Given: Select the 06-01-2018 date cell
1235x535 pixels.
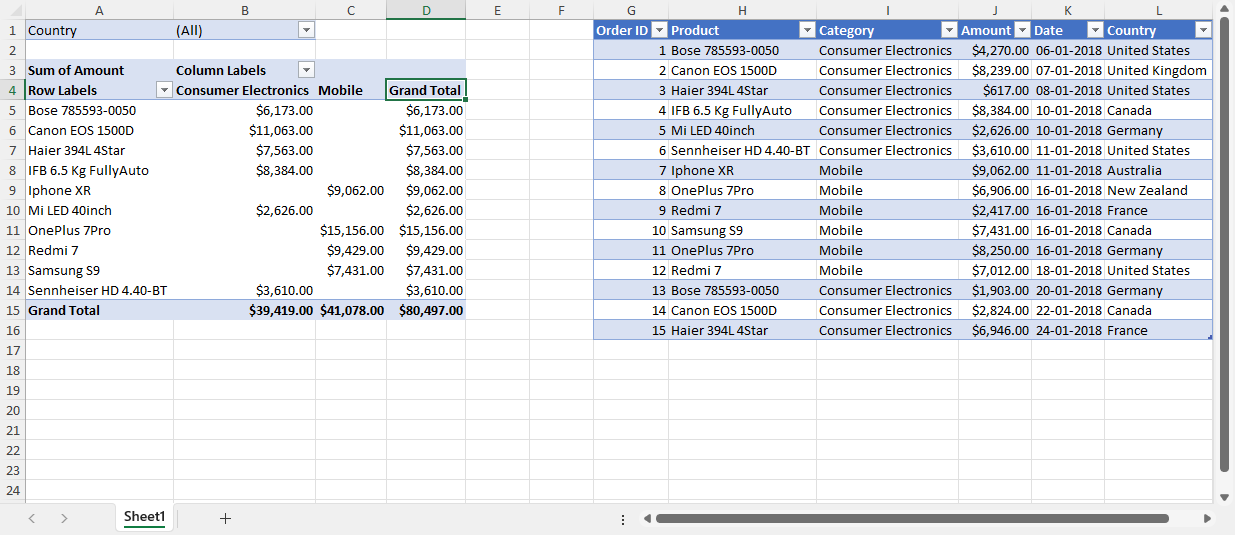Looking at the screenshot, I should pyautogui.click(x=1068, y=50).
